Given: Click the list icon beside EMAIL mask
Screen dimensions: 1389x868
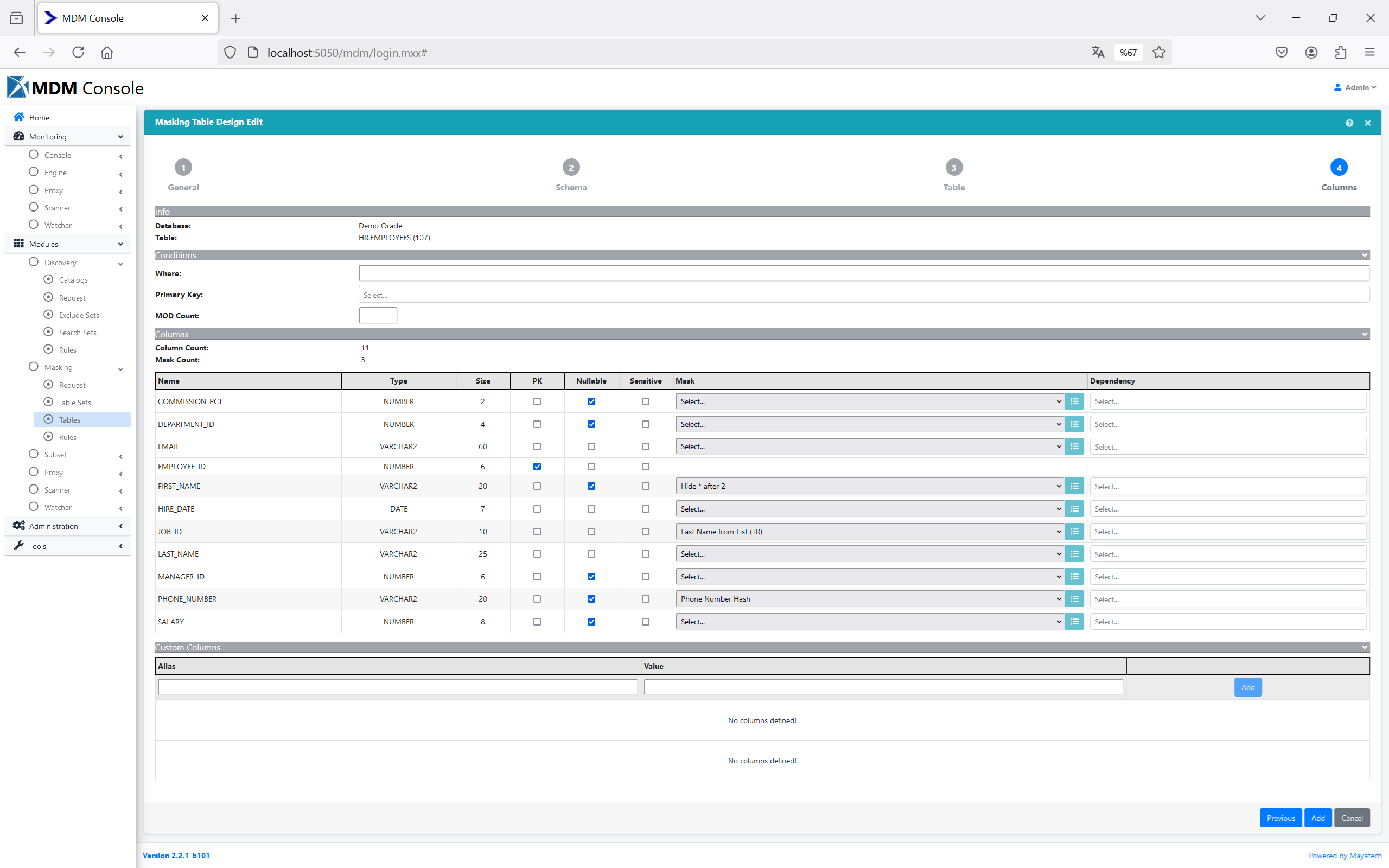Looking at the screenshot, I should point(1074,446).
